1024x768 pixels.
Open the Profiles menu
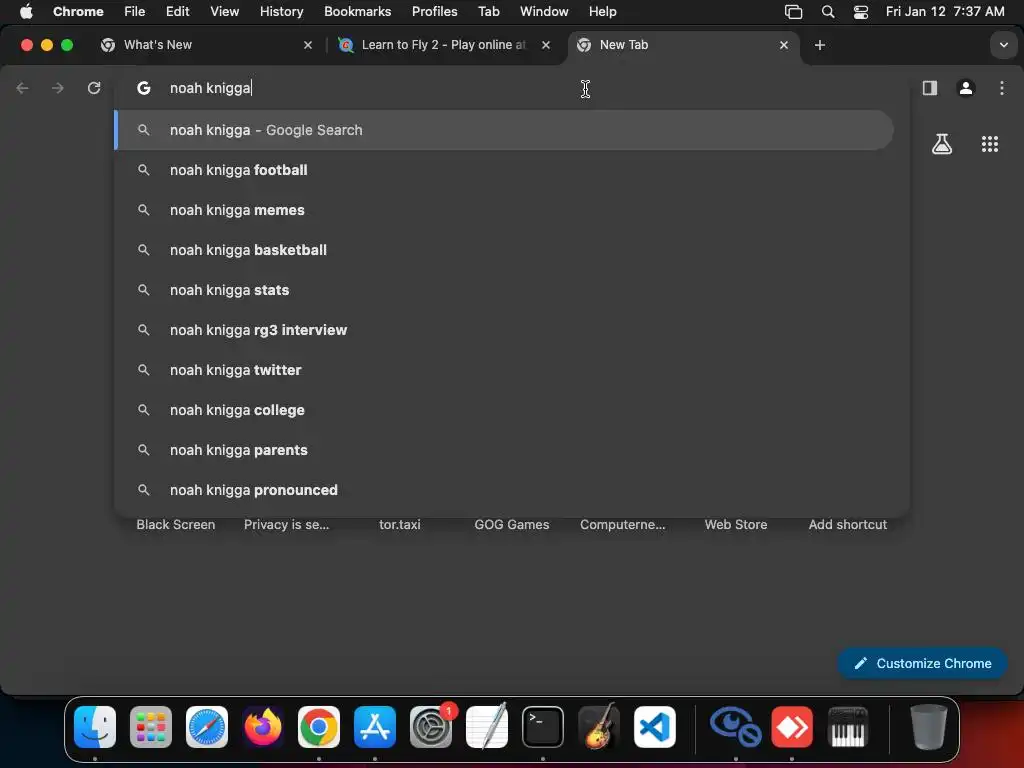(434, 11)
